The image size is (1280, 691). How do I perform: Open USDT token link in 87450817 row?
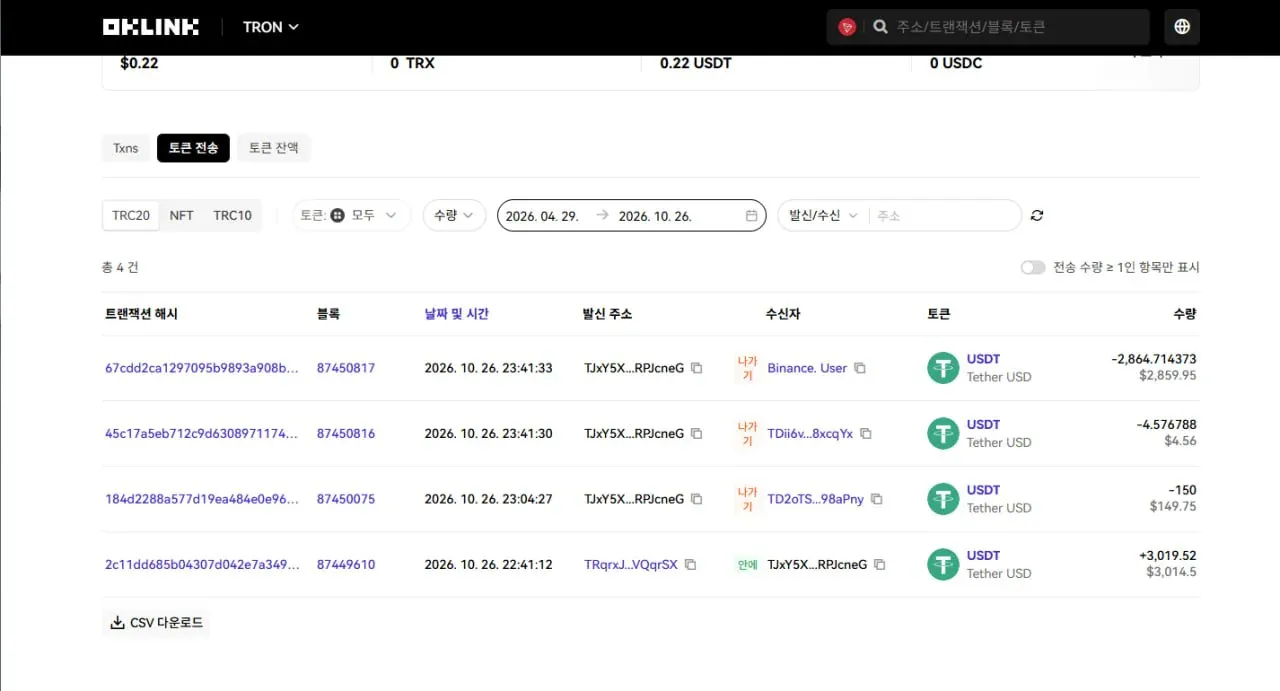click(983, 359)
